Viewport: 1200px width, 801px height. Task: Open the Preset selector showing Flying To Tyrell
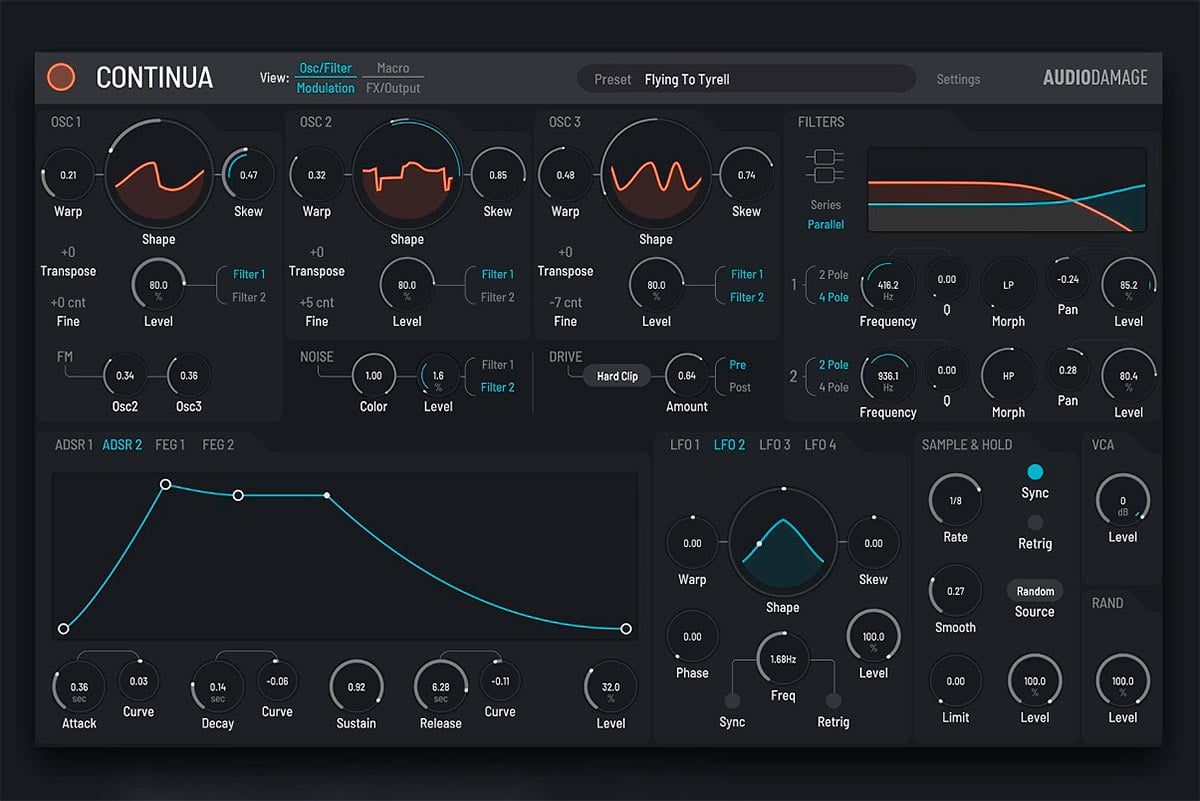[746, 79]
